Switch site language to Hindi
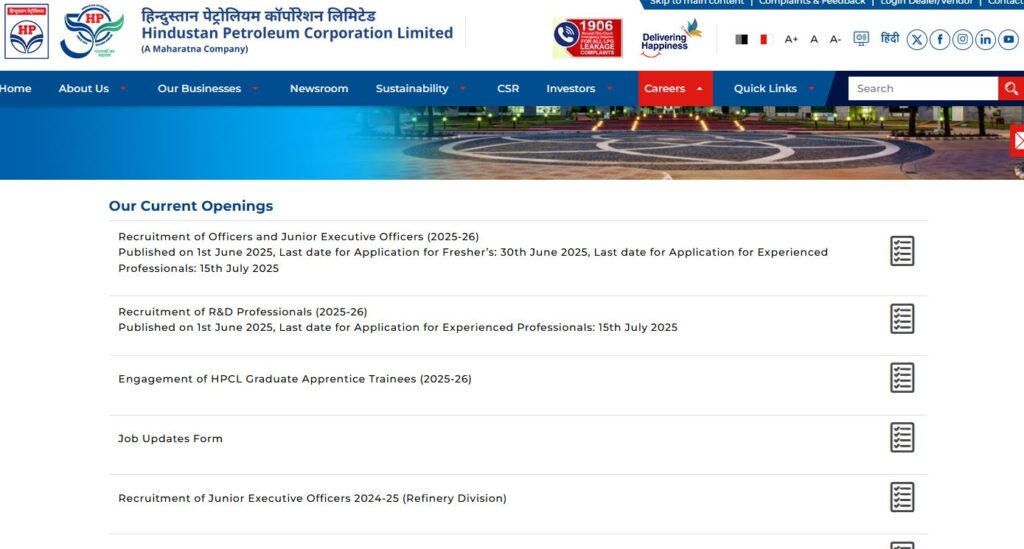Image resolution: width=1024 pixels, height=549 pixels. pyautogui.click(x=889, y=39)
